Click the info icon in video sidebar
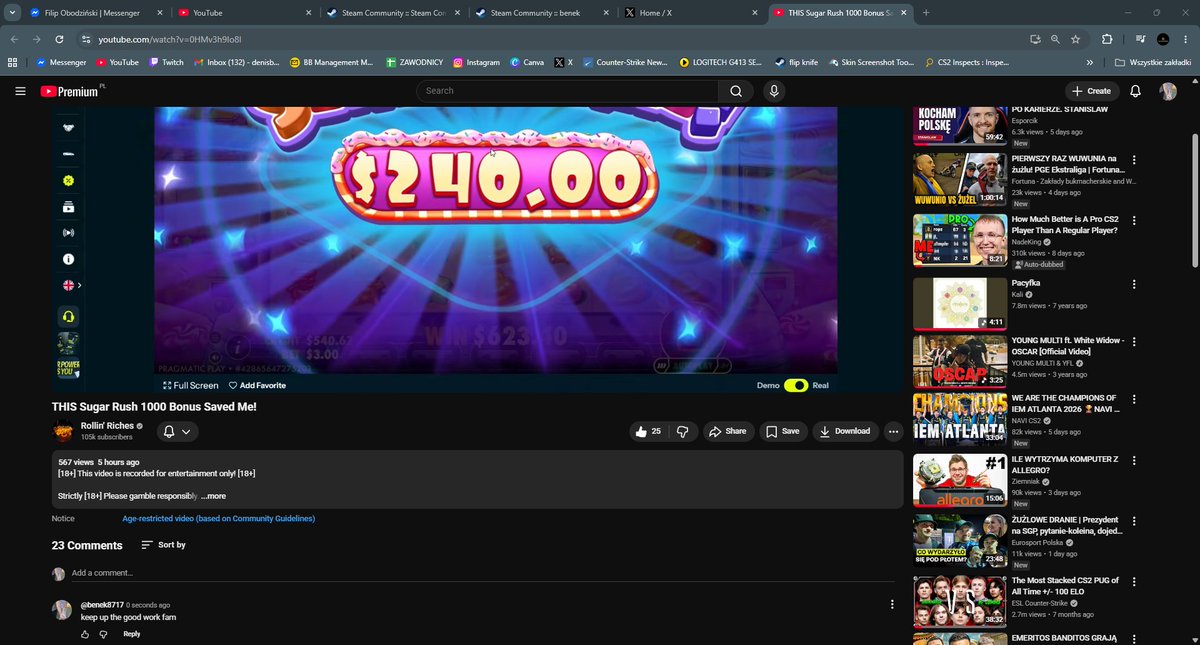 68,259
